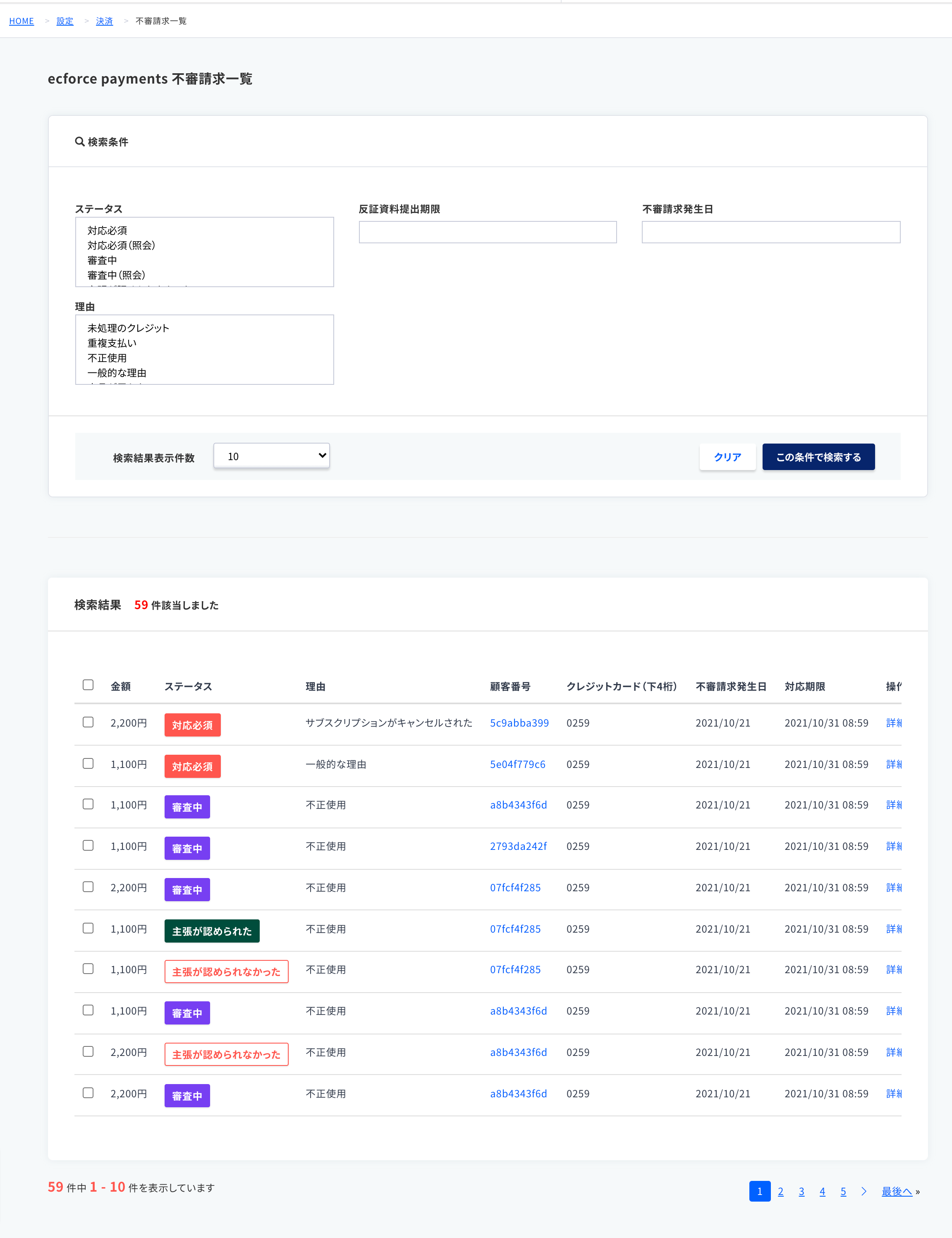
Task: Click この条件で検索する button
Action: coord(818,457)
